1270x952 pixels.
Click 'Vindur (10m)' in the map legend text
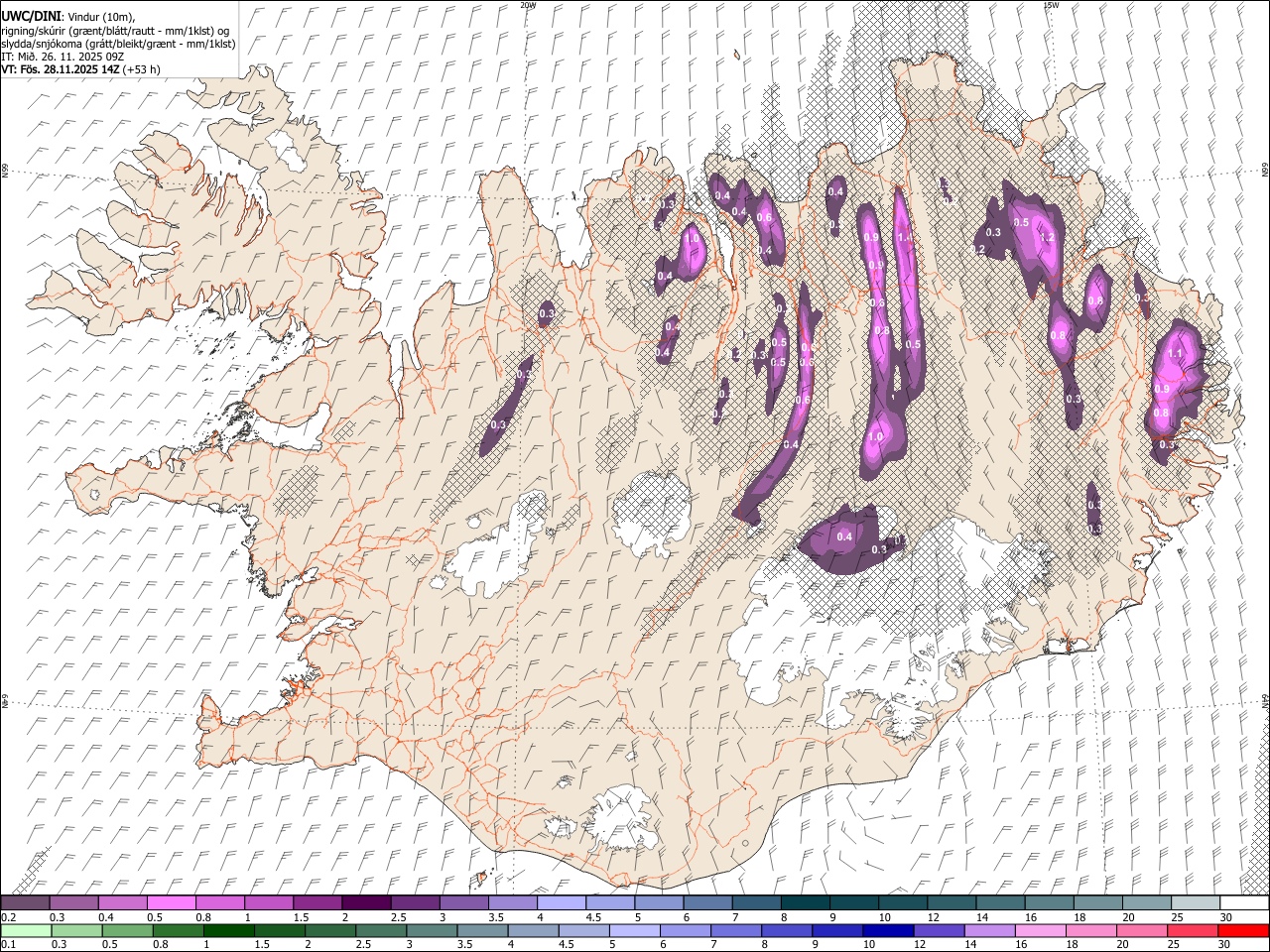point(100,16)
